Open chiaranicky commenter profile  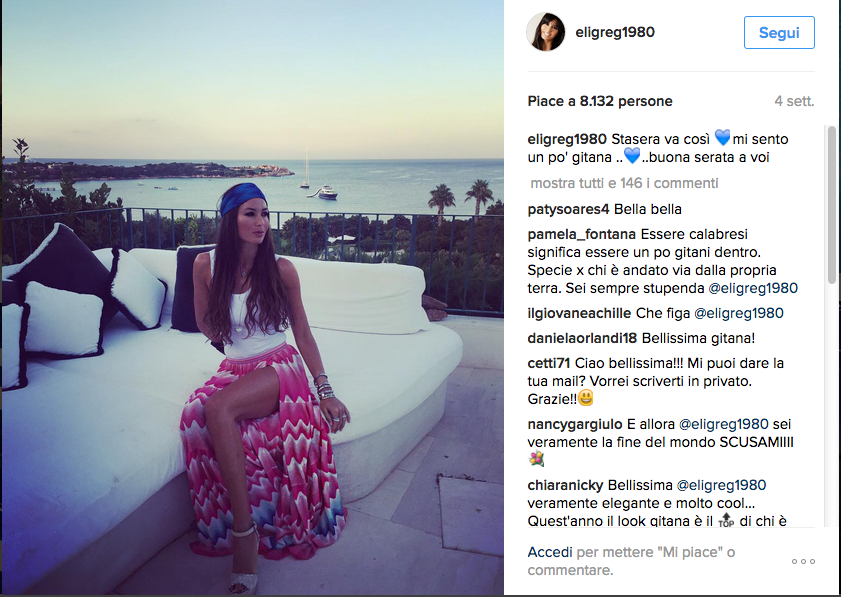565,485
